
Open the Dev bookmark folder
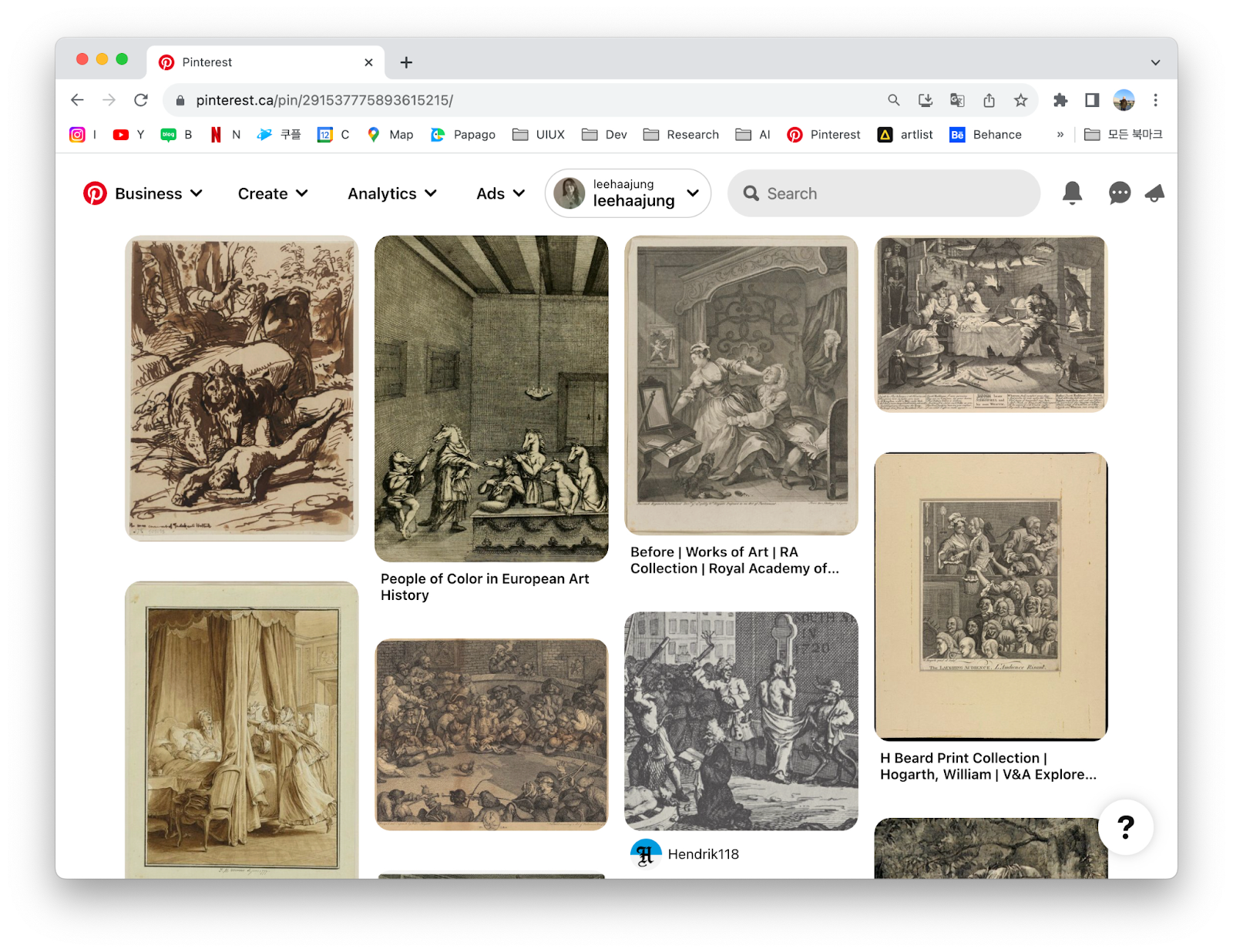(604, 135)
